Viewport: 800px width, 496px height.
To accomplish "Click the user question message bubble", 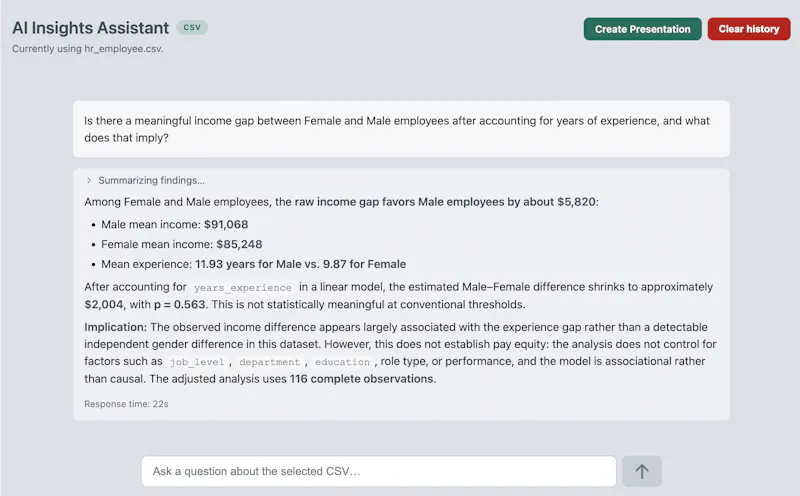I will click(401, 129).
